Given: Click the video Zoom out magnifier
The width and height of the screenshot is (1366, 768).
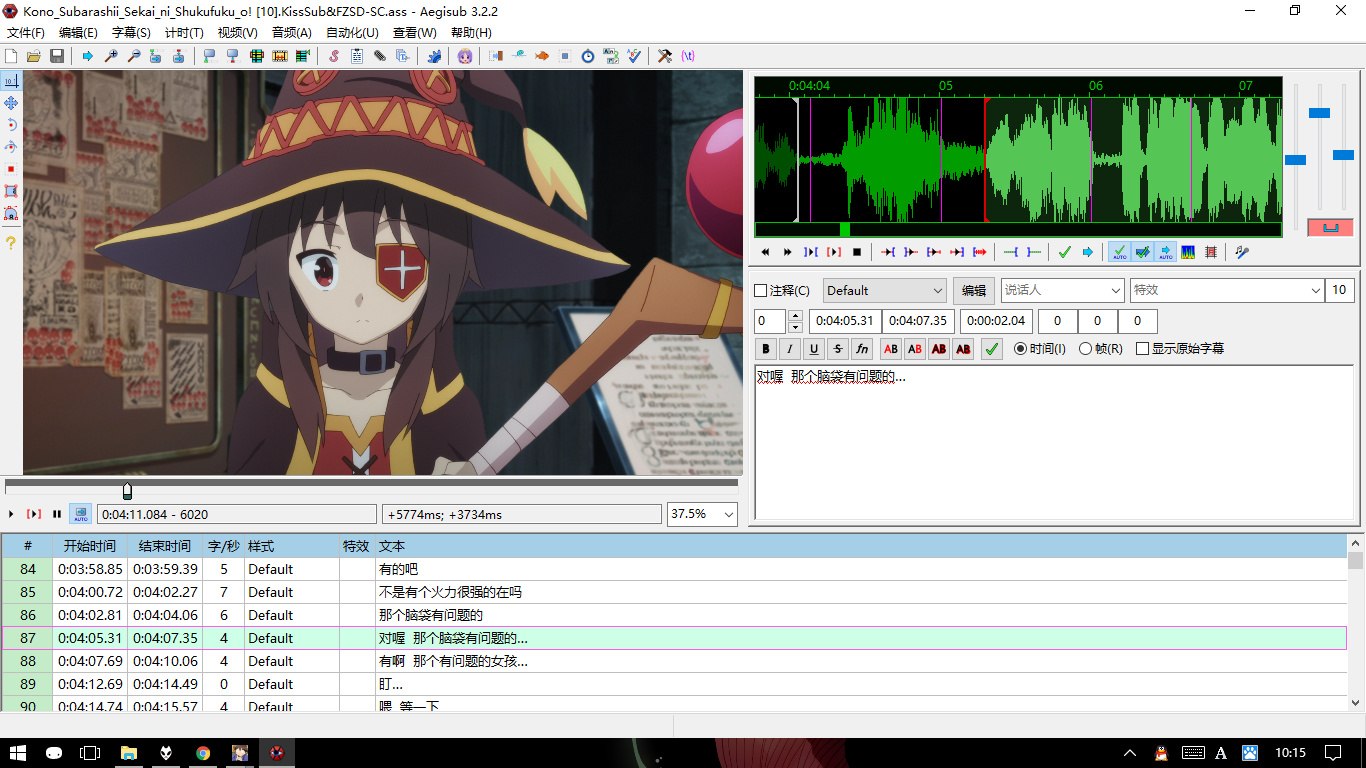Looking at the screenshot, I should [x=134, y=56].
